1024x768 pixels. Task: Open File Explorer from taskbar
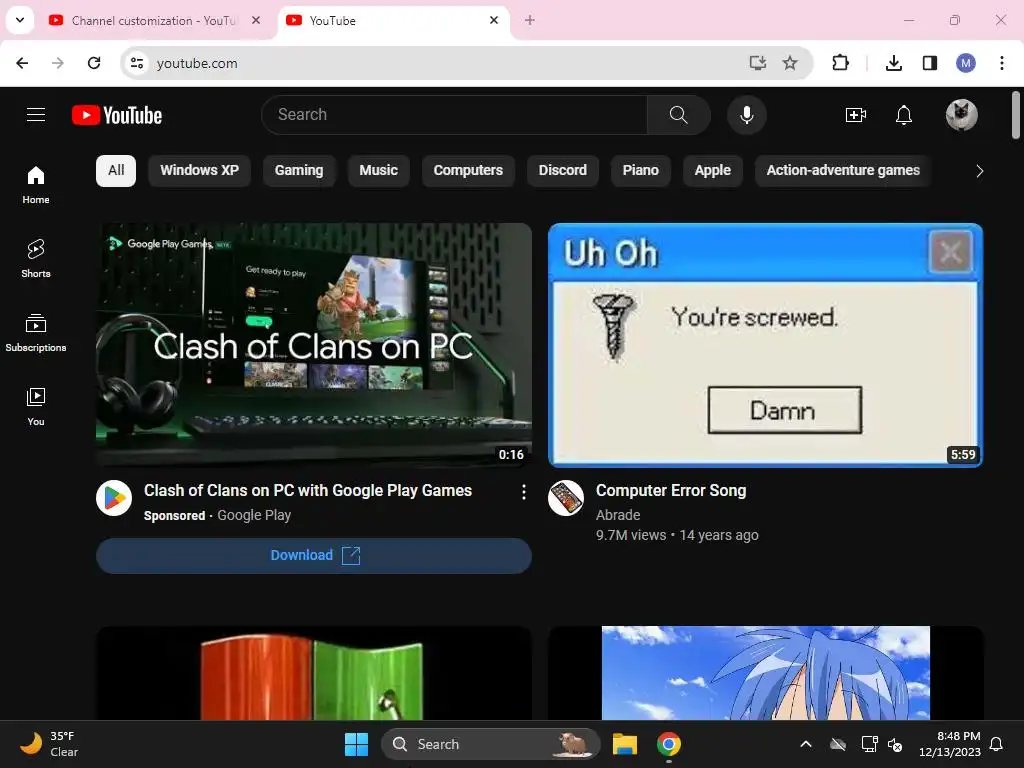pyautogui.click(x=624, y=744)
